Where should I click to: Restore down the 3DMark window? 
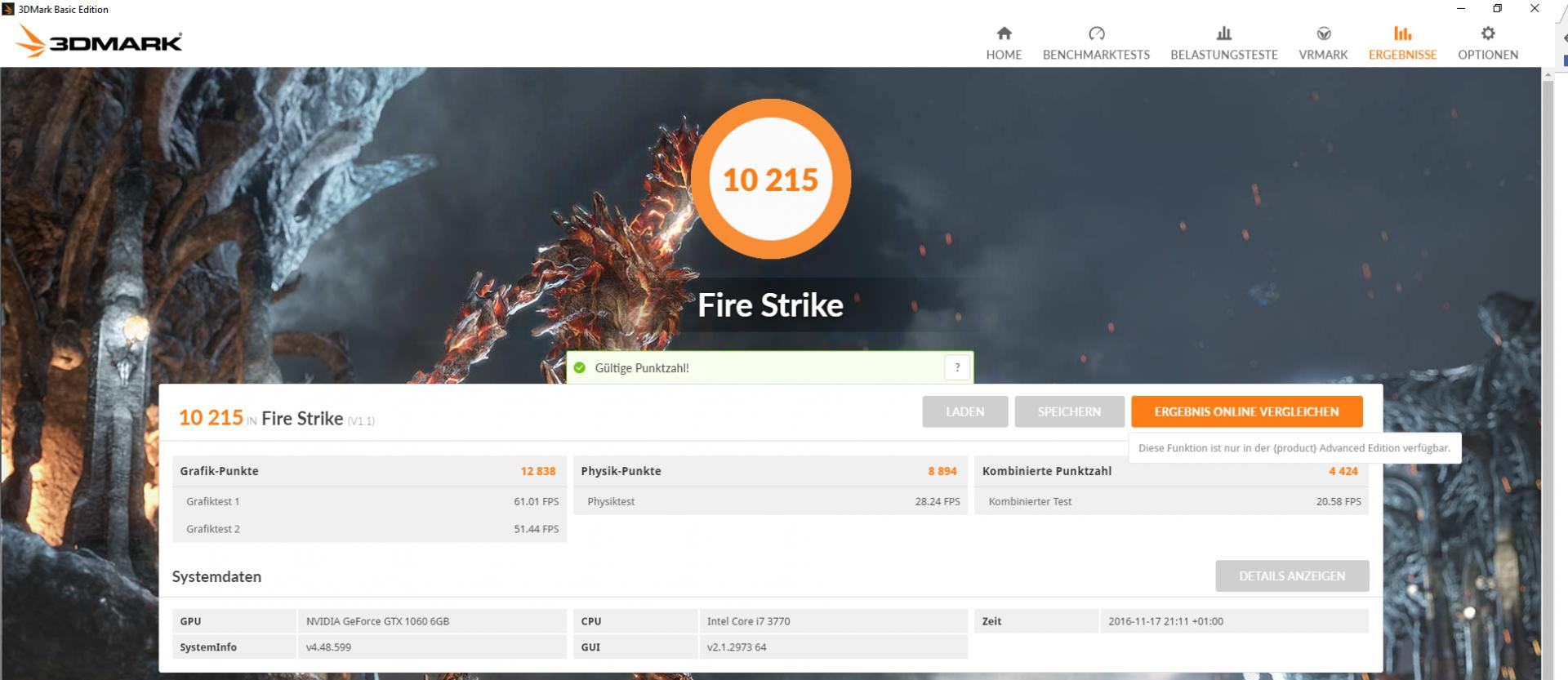(x=1497, y=9)
